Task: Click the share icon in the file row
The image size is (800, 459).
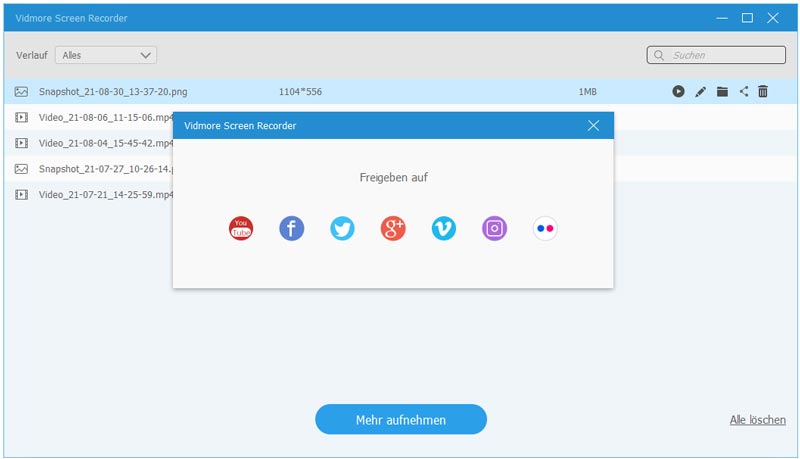Action: [x=744, y=92]
